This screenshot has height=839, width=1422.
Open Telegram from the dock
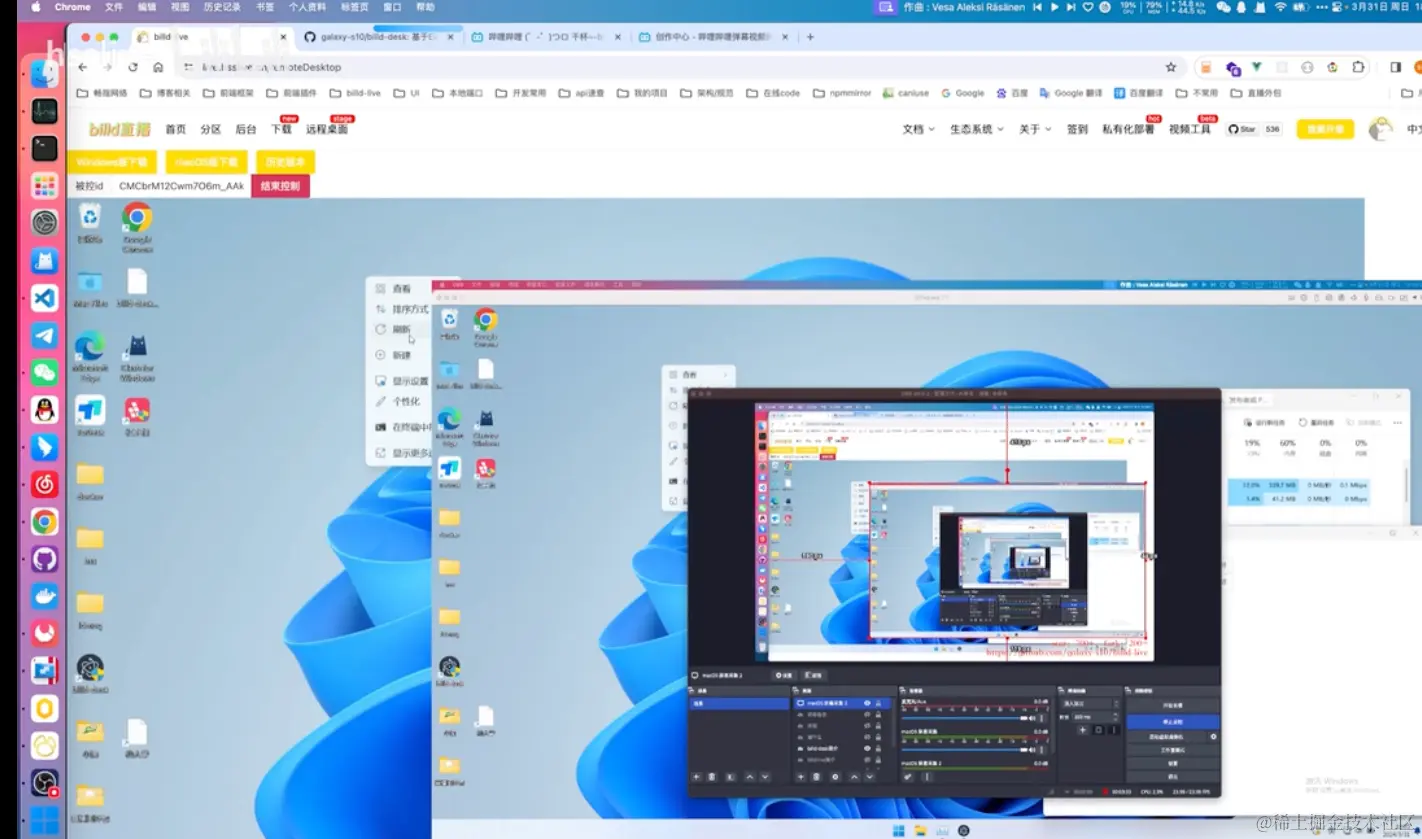[44, 335]
